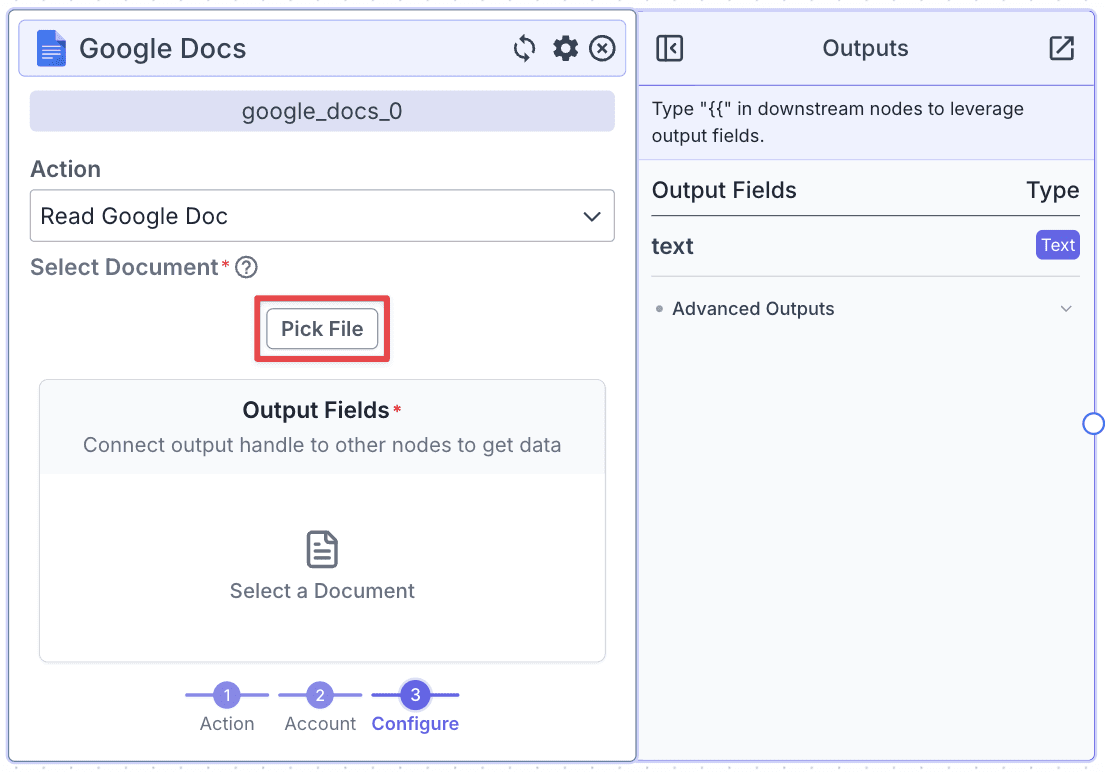1105x772 pixels.
Task: Click the Type column header
Action: click(1053, 190)
